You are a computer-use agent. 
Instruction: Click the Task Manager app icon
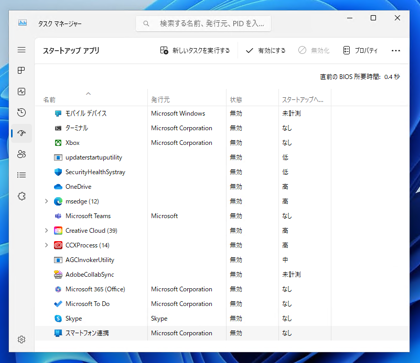pyautogui.click(x=22, y=23)
